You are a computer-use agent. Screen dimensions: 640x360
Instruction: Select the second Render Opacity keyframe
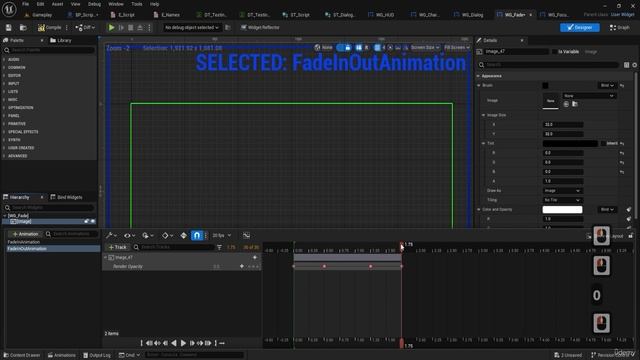(324, 266)
